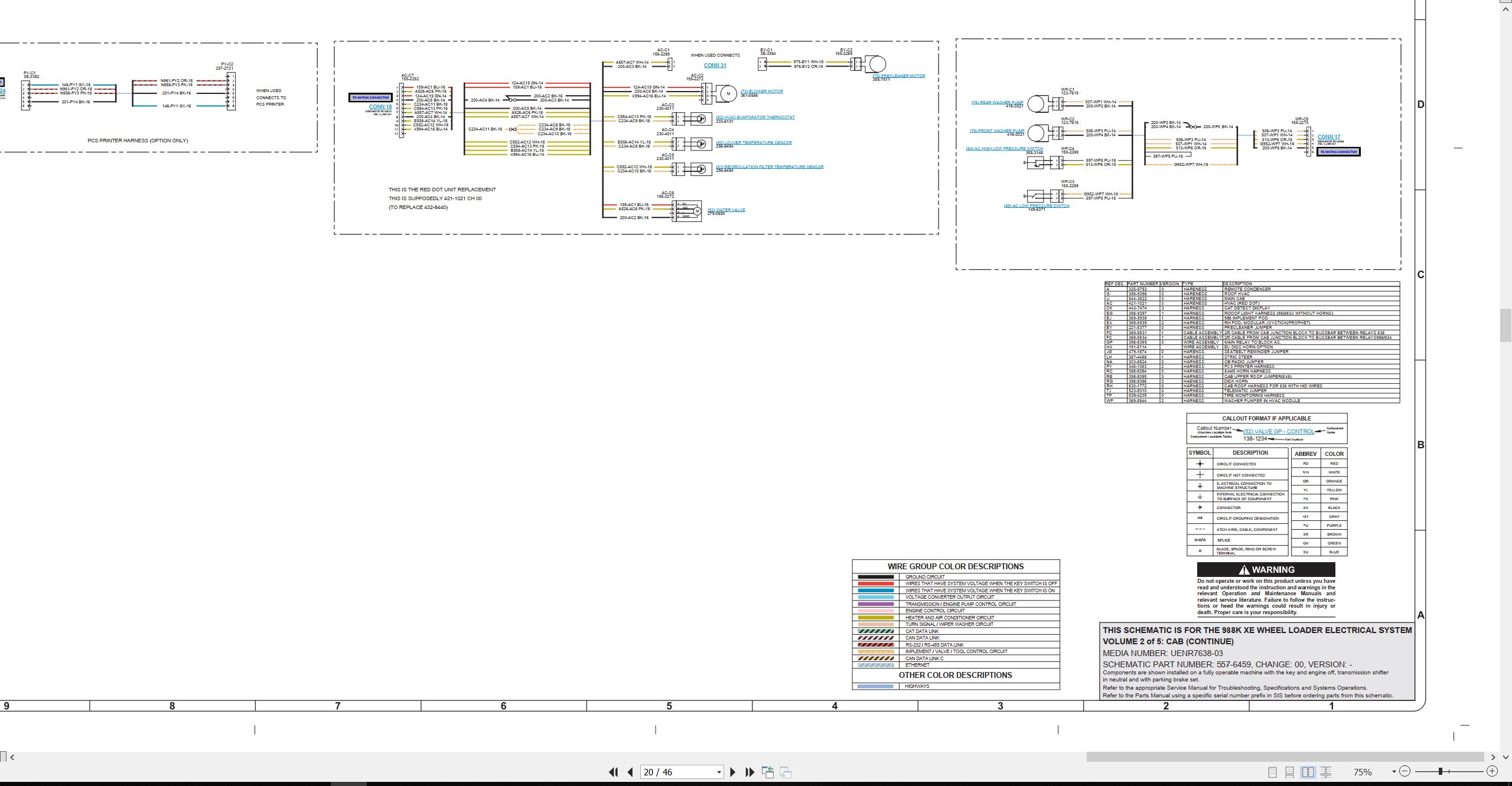Click the previous view navigation icon
The width and height of the screenshot is (1512, 786).
tap(768, 772)
